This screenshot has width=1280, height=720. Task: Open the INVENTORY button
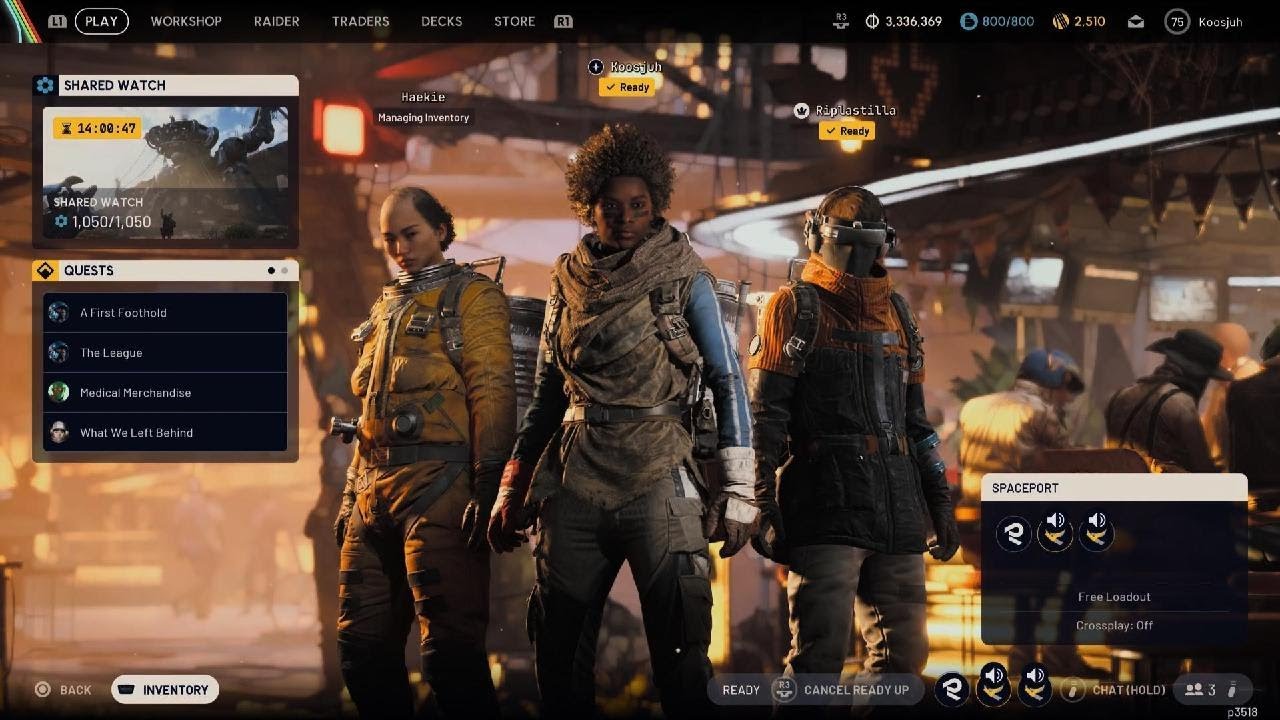(x=165, y=690)
